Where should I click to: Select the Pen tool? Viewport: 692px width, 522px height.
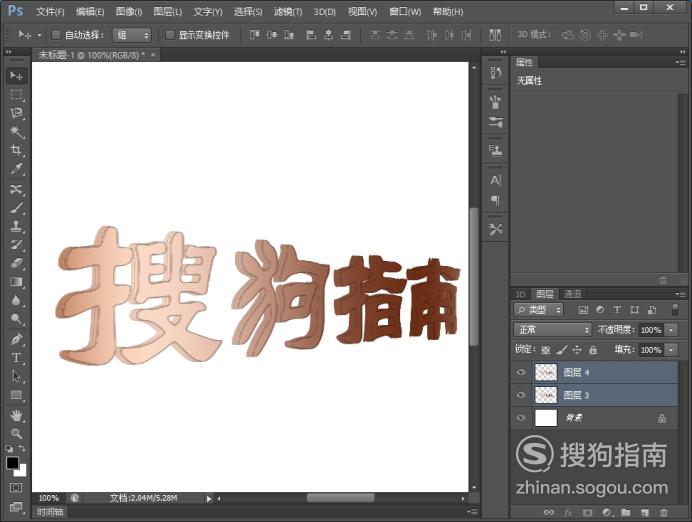16,339
